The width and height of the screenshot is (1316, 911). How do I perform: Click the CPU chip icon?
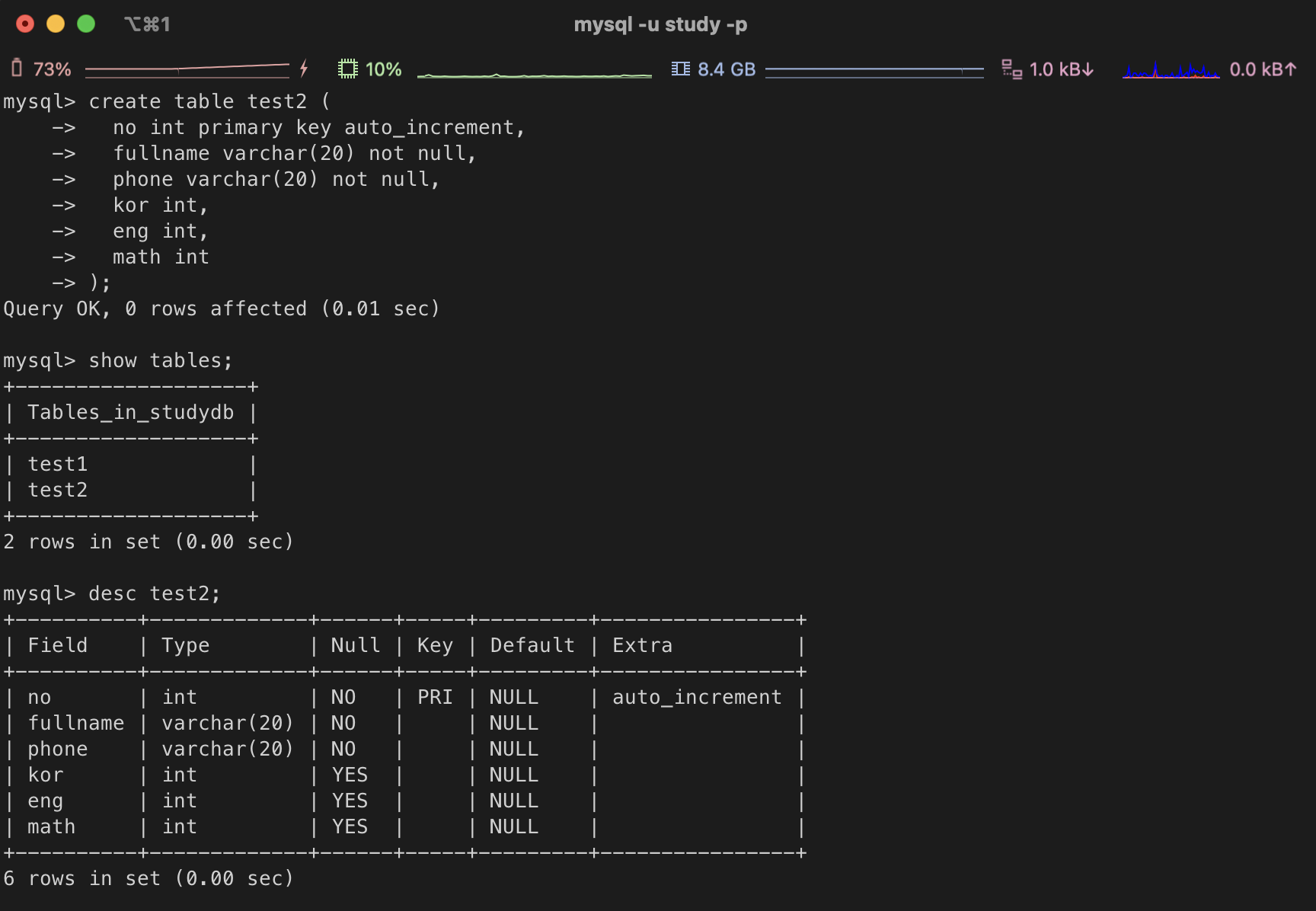tap(348, 69)
